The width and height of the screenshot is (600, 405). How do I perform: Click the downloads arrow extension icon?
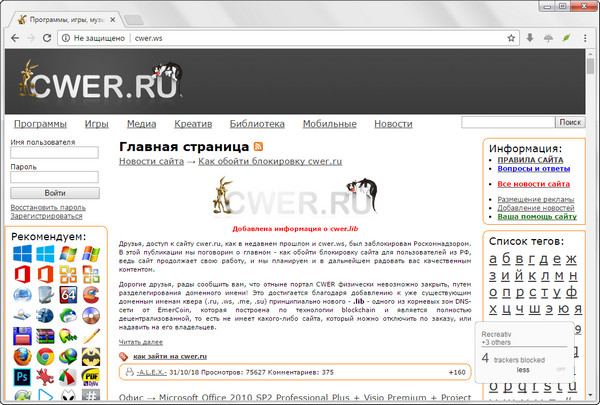pyautogui.click(x=529, y=39)
